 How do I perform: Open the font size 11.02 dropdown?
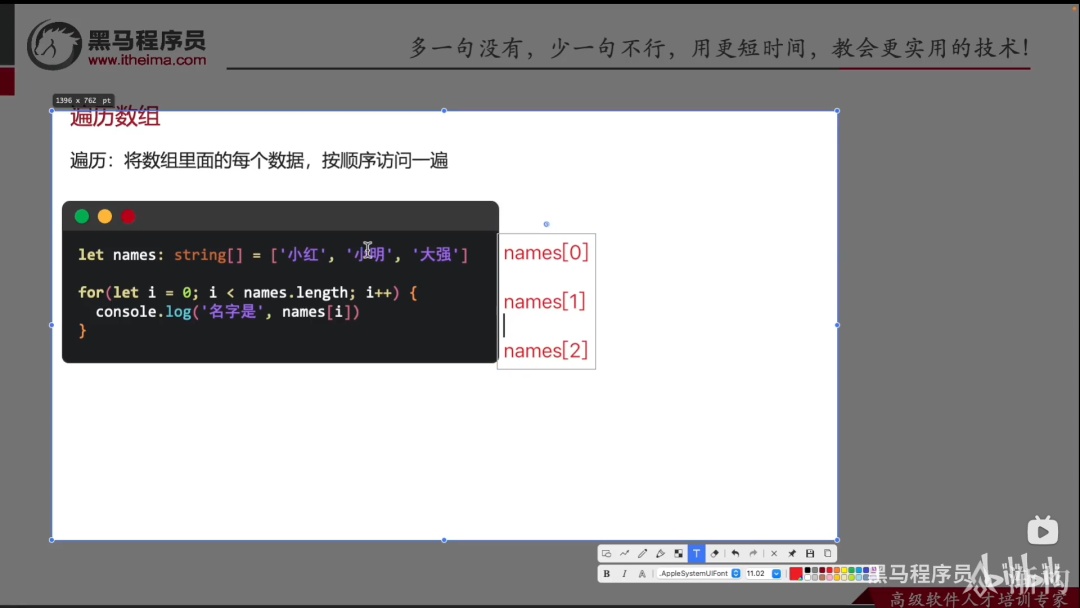click(x=763, y=574)
